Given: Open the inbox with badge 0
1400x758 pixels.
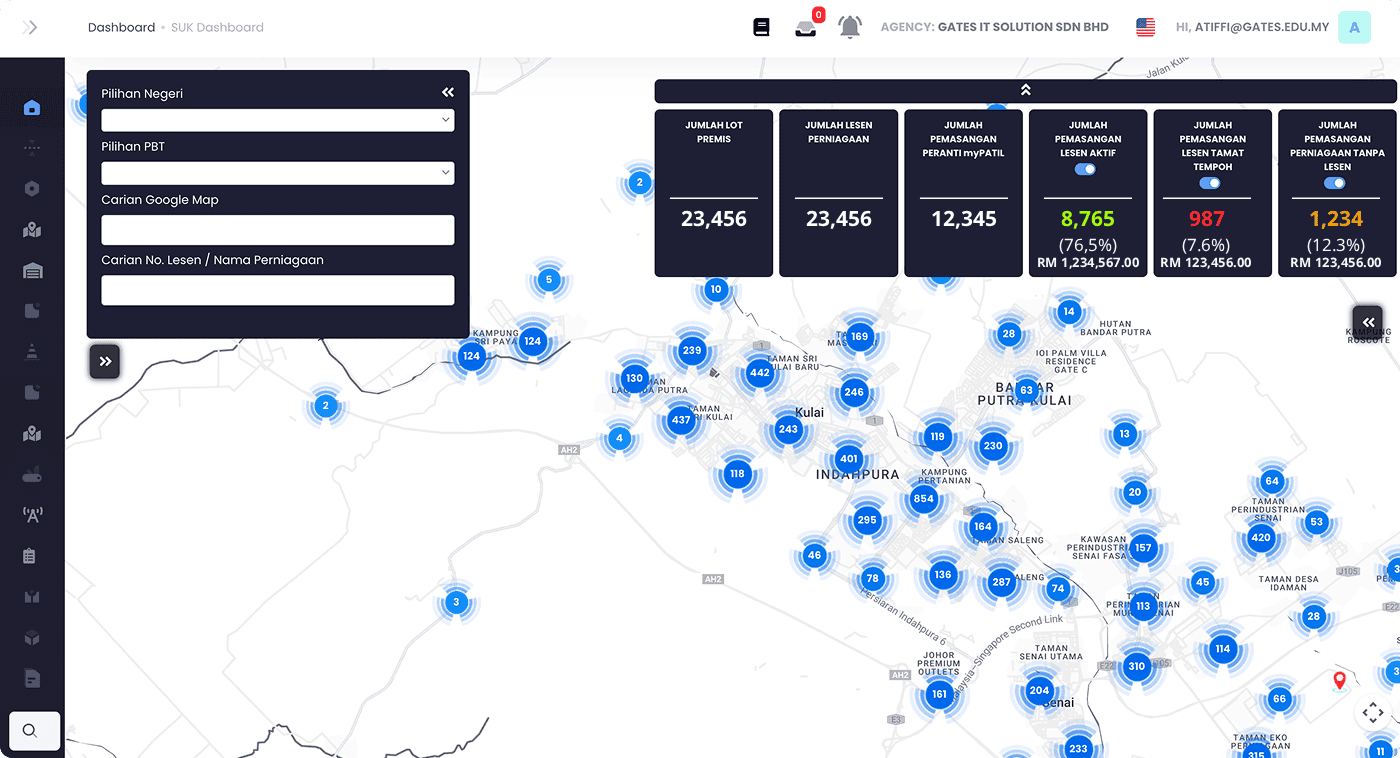Looking at the screenshot, I should tap(805, 27).
